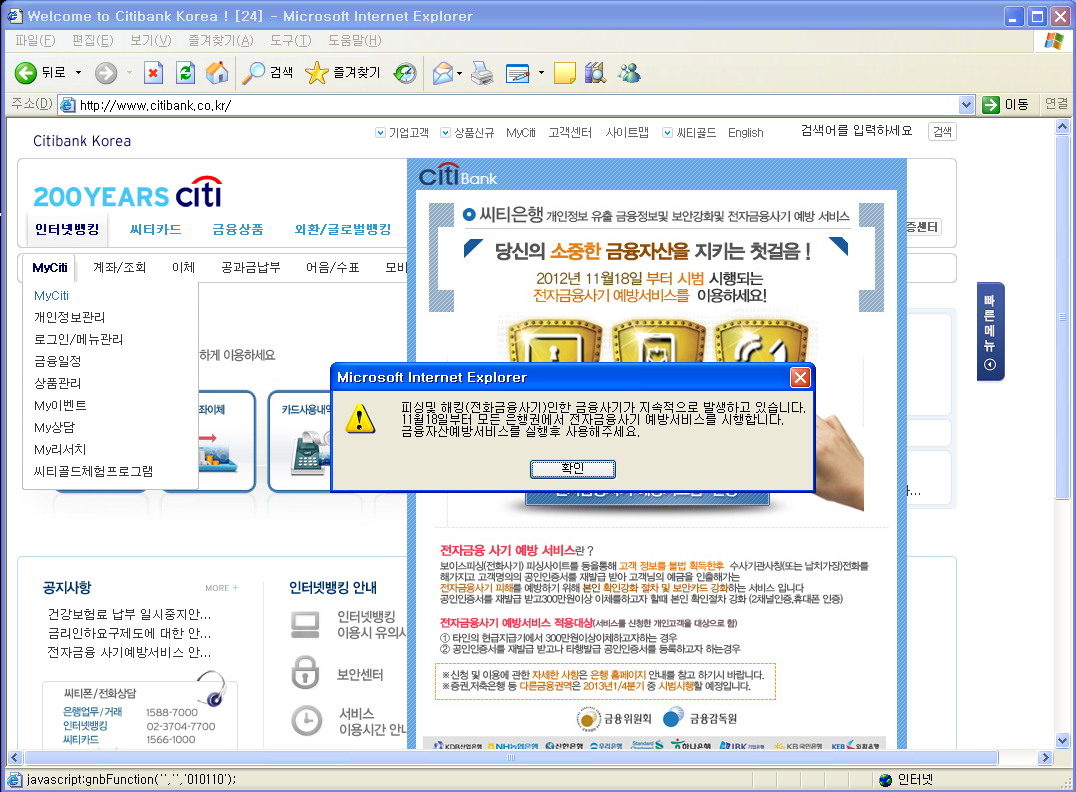The height and width of the screenshot is (792, 1076).
Task: Expand the 상품신규 dropdown
Action: tap(445, 132)
